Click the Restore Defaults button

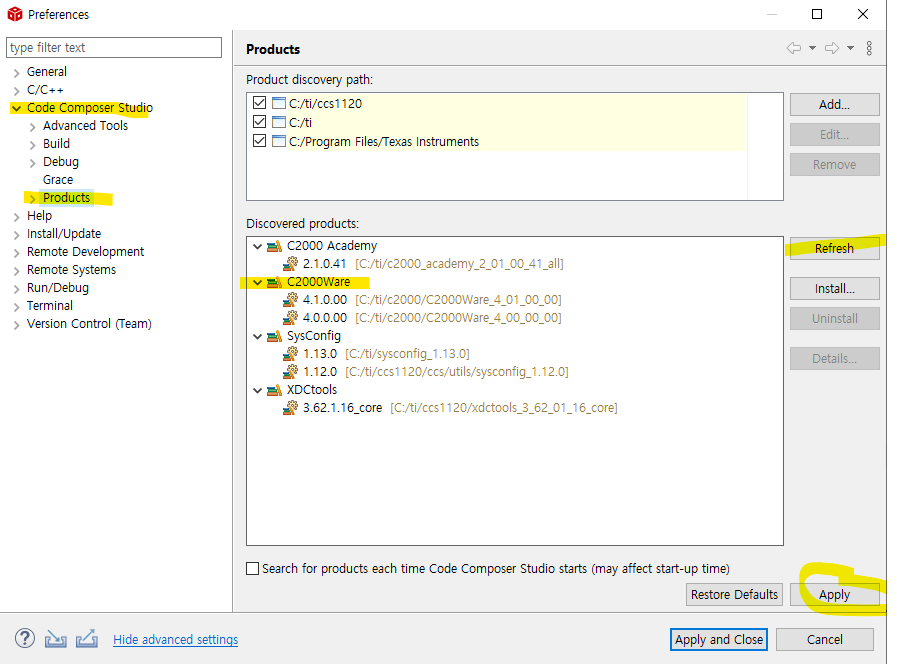[x=735, y=595]
